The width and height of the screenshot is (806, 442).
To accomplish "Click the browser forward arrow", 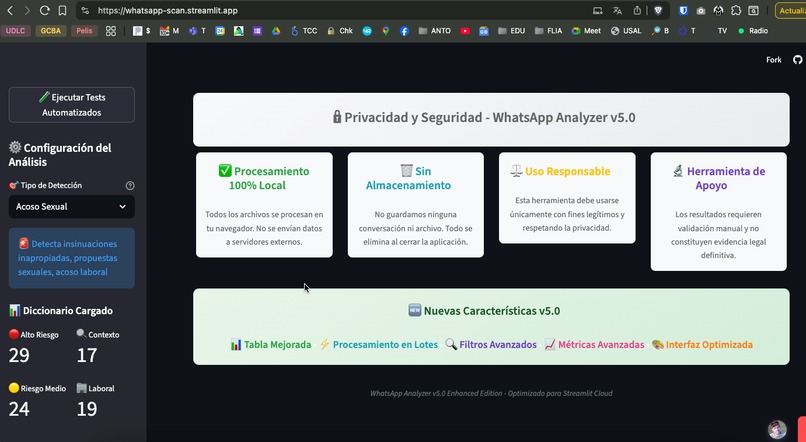I will click(x=27, y=10).
